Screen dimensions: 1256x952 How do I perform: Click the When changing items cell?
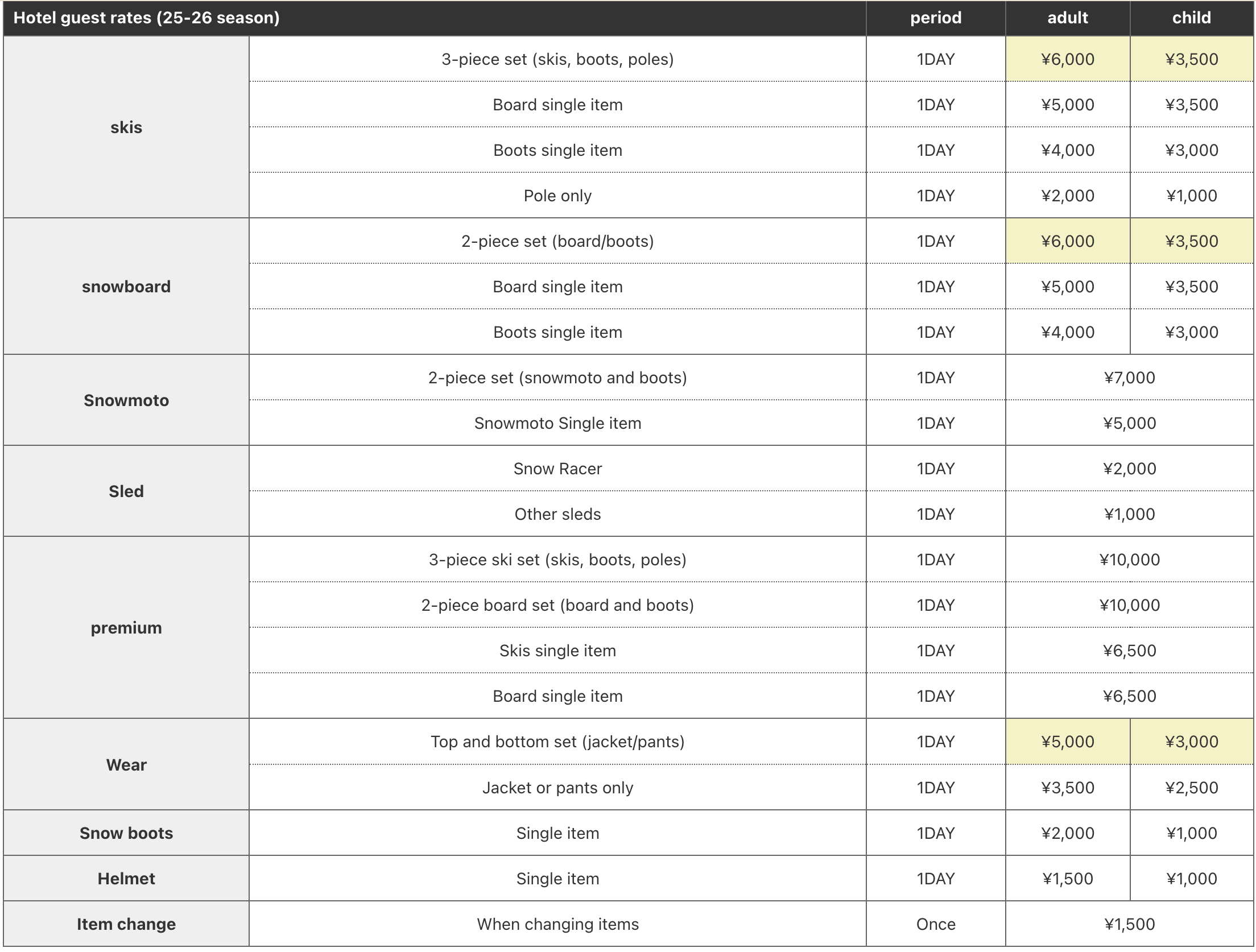pos(557,924)
